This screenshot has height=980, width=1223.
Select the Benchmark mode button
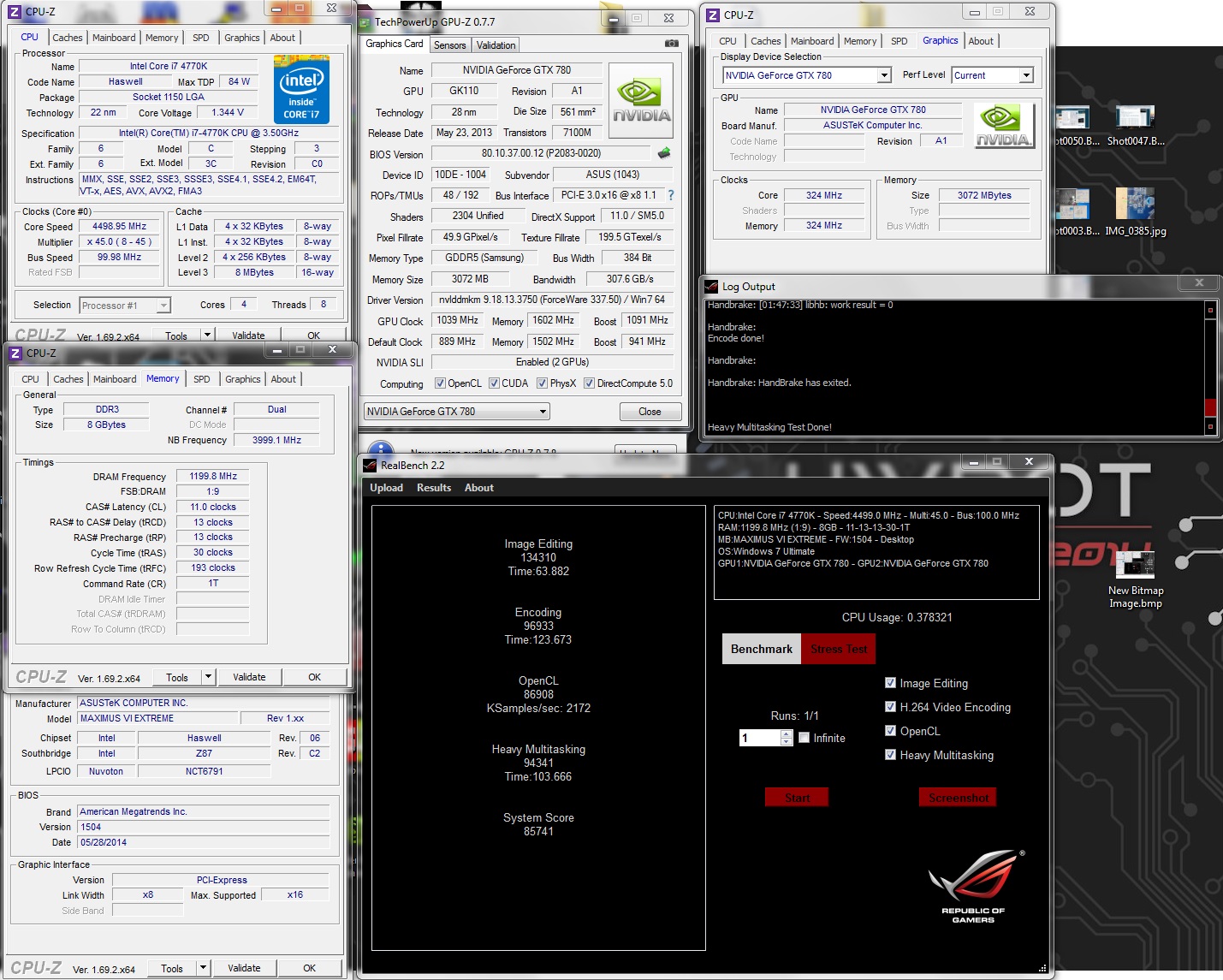click(762, 649)
